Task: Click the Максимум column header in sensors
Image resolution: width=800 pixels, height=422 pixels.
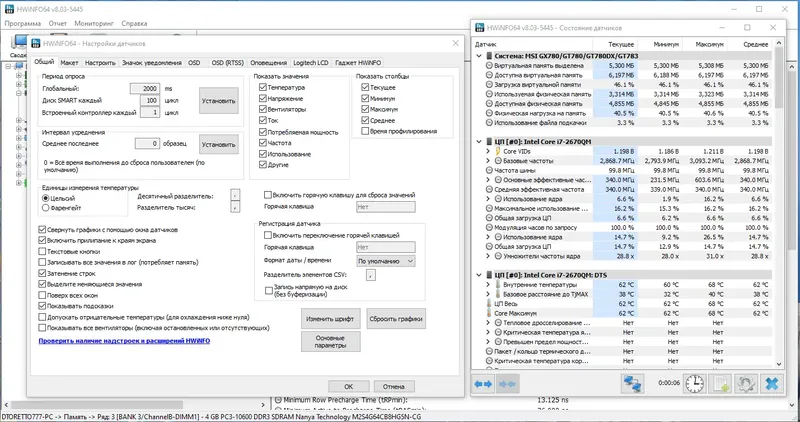Action: pos(710,44)
